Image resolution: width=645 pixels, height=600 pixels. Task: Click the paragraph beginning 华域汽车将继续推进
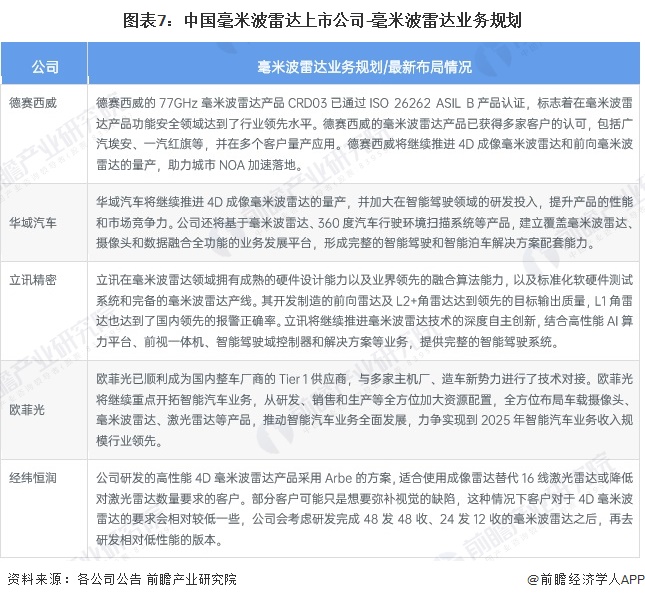[364, 222]
